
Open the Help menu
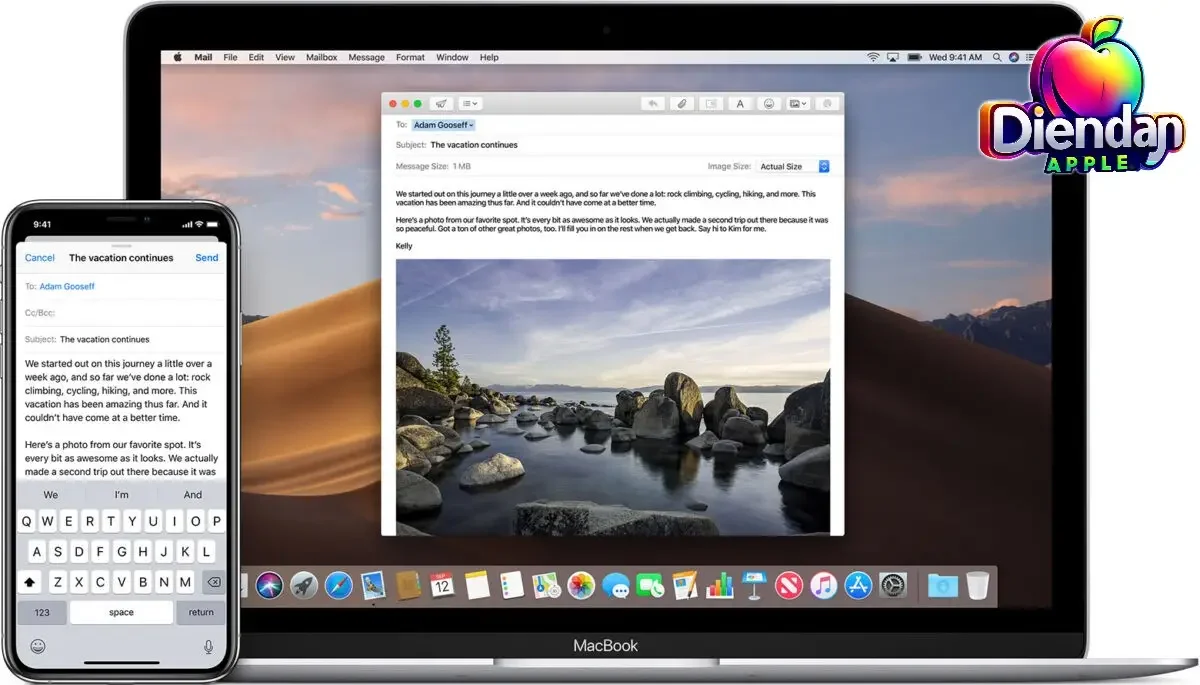[489, 57]
